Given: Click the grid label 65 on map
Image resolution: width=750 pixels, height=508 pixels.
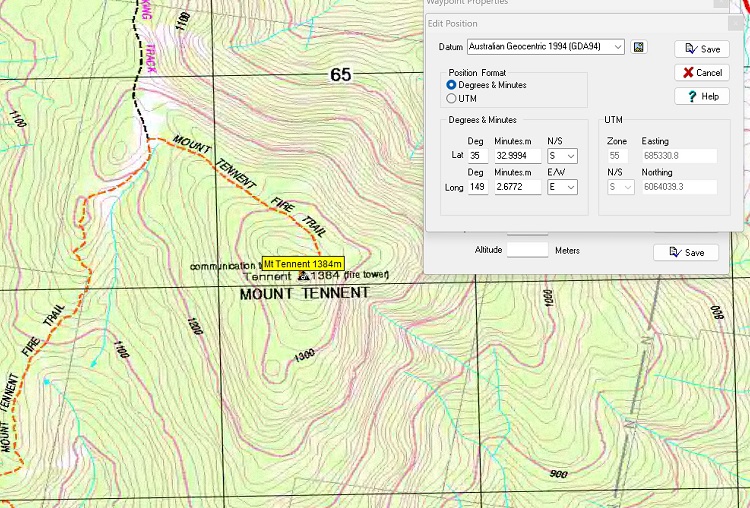Looking at the screenshot, I should [x=341, y=75].
